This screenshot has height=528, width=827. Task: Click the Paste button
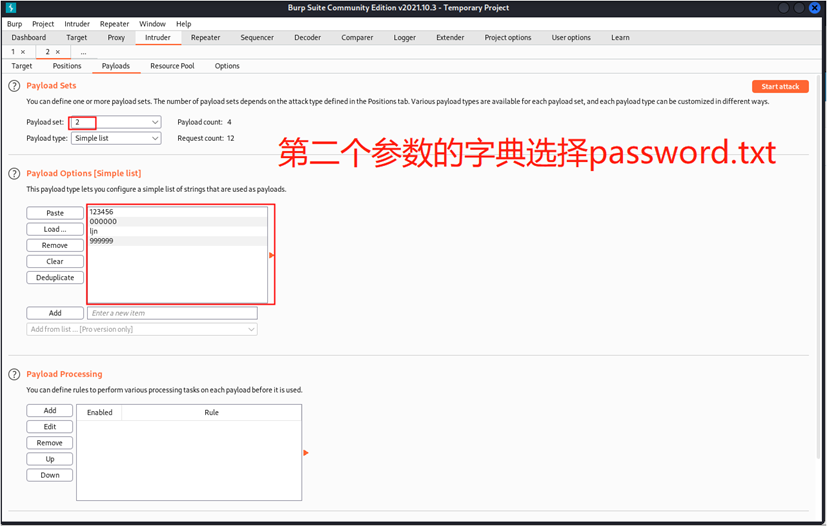55,214
